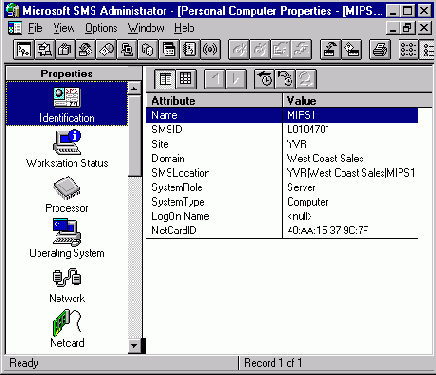Click the satellite broadcast toolbar icon
Viewport: 436px width, 375px height.
[x=210, y=50]
